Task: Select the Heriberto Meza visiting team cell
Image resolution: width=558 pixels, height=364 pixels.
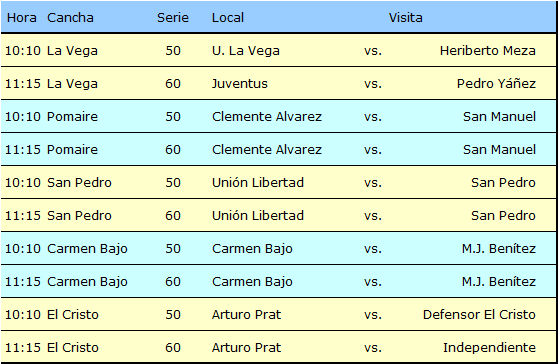Action: [x=488, y=51]
